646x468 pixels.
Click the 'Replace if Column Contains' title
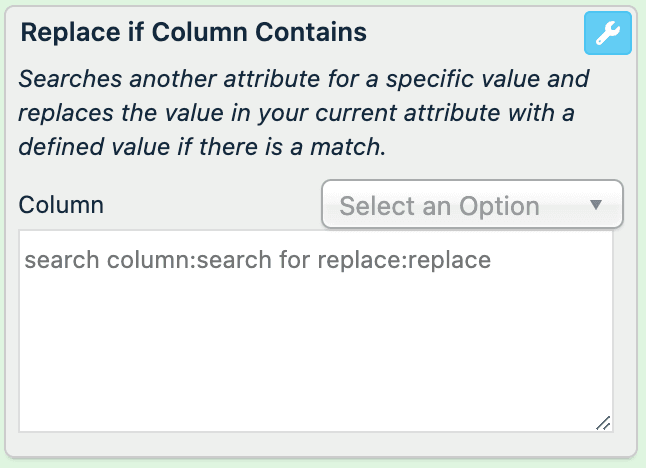[193, 32]
